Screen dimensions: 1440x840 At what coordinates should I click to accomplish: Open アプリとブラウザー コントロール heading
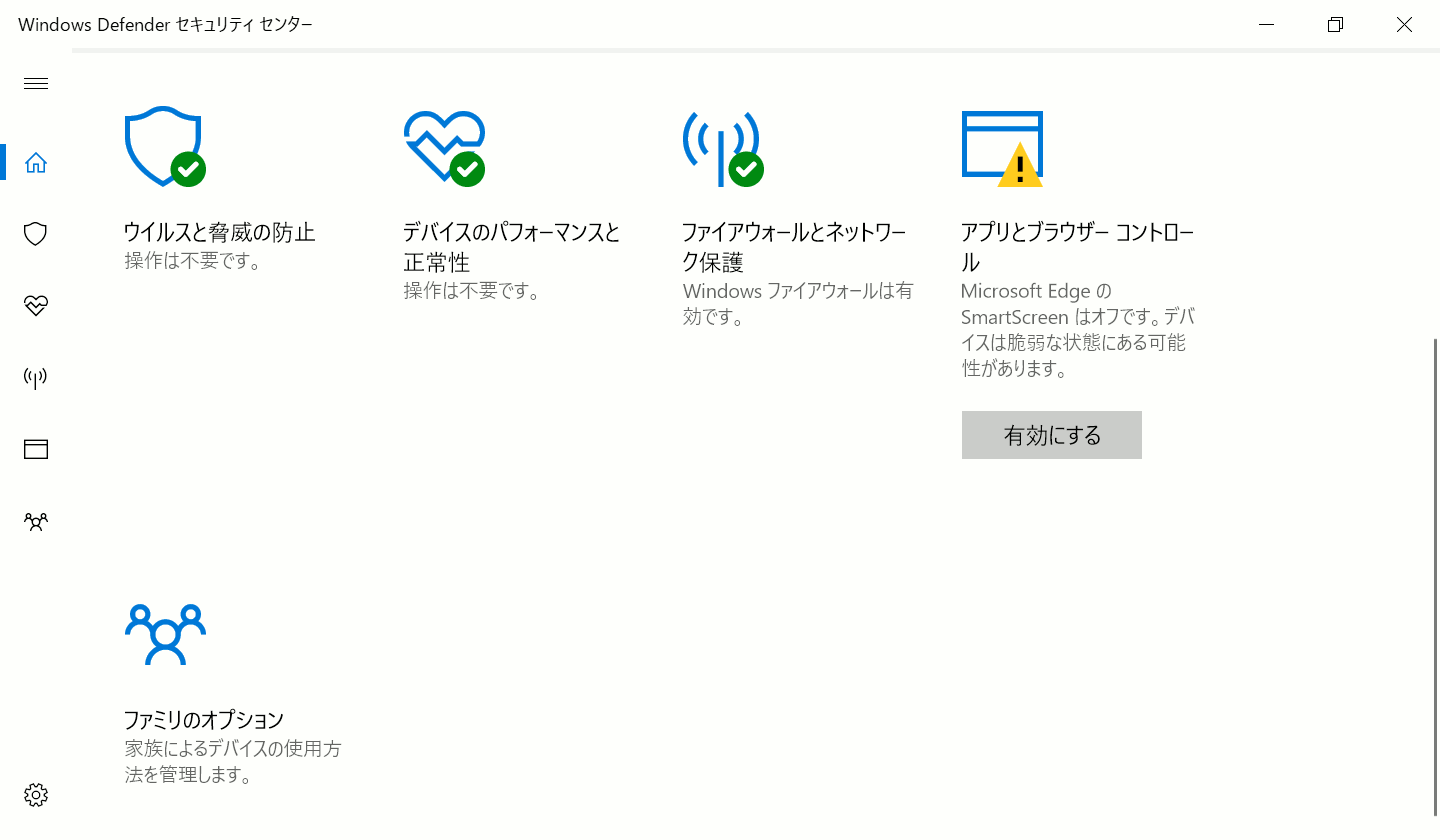[x=1077, y=248]
